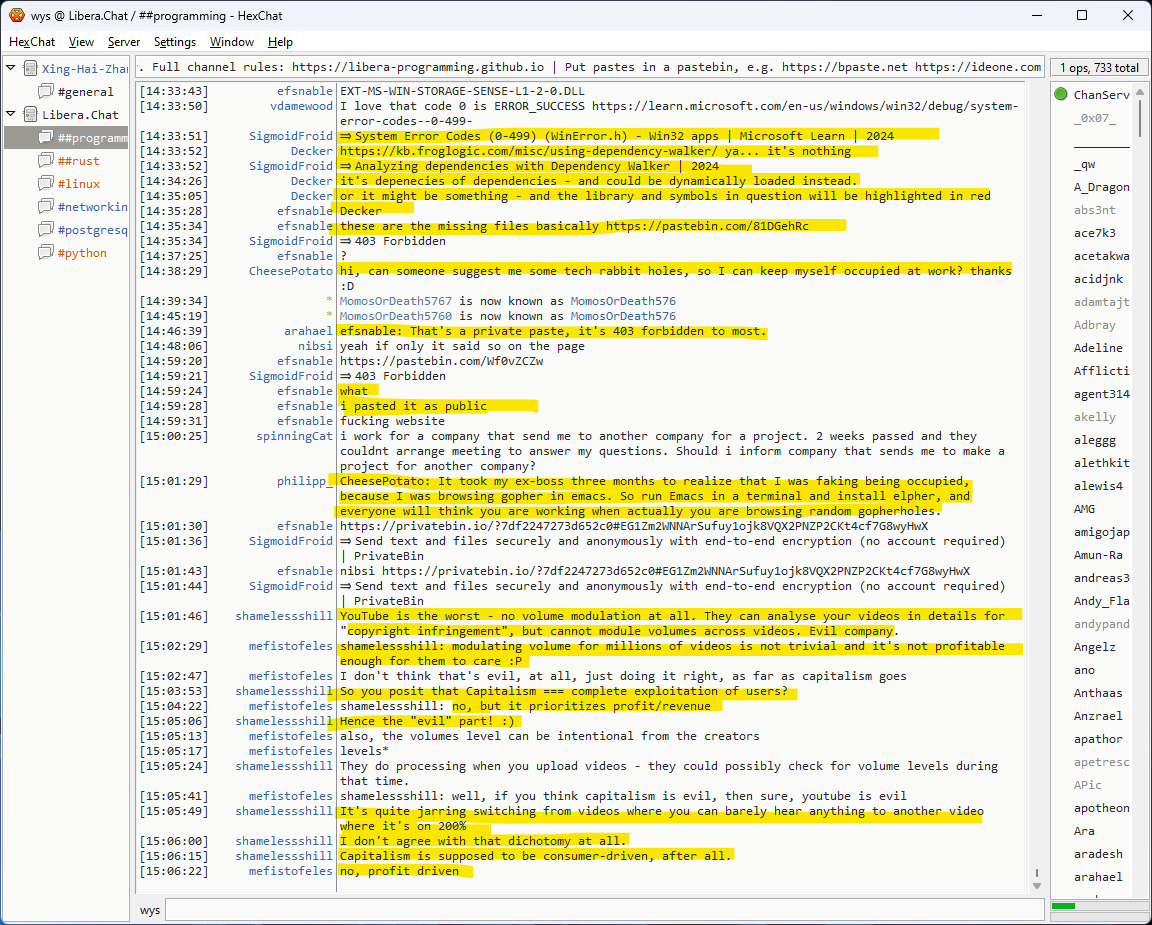1152x925 pixels.
Task: Open the Settings menu
Action: (175, 42)
